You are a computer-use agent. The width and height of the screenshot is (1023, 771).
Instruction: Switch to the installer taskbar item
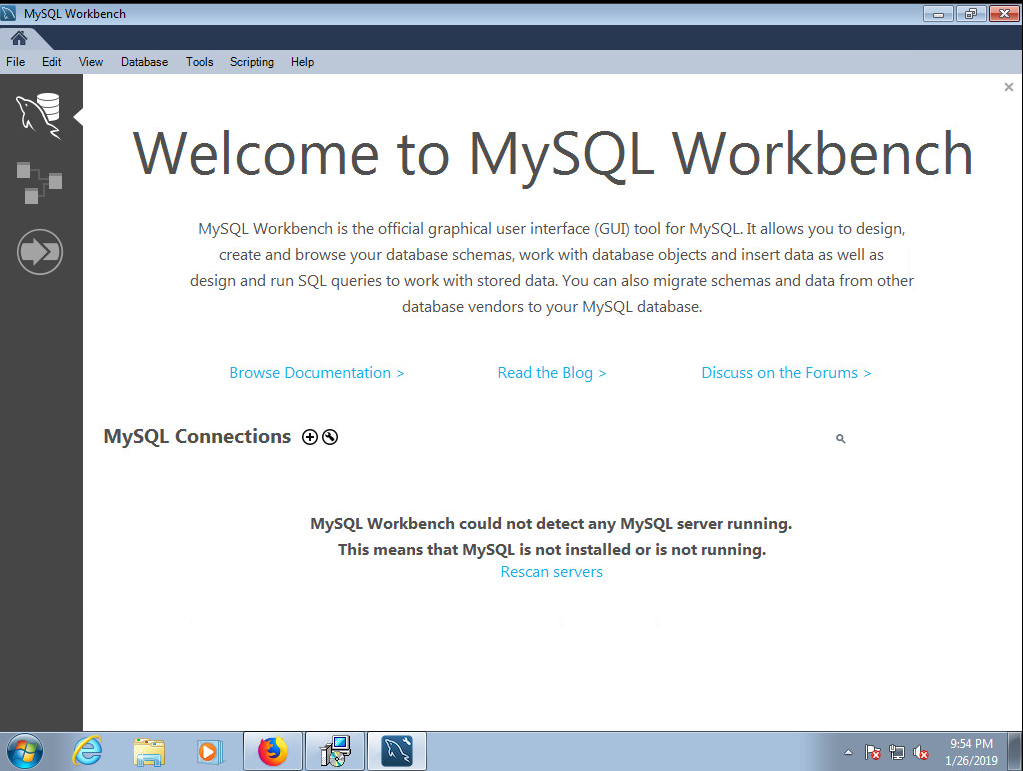tap(335, 751)
